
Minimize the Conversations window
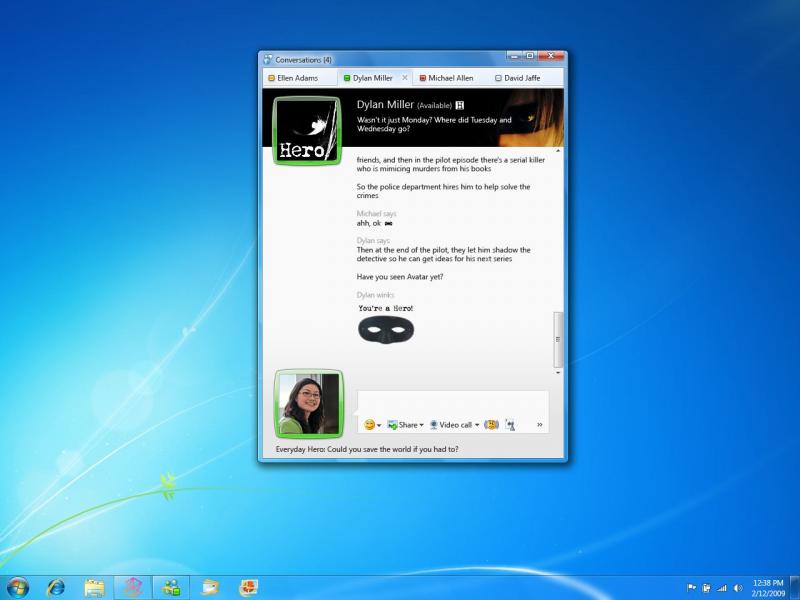[x=514, y=56]
